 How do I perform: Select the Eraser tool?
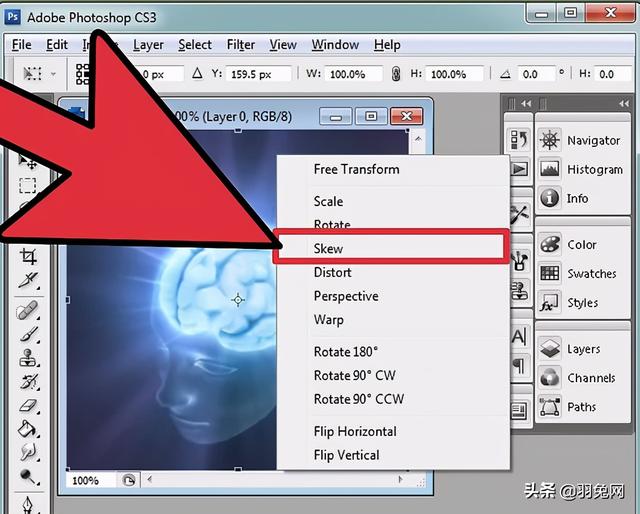click(29, 406)
